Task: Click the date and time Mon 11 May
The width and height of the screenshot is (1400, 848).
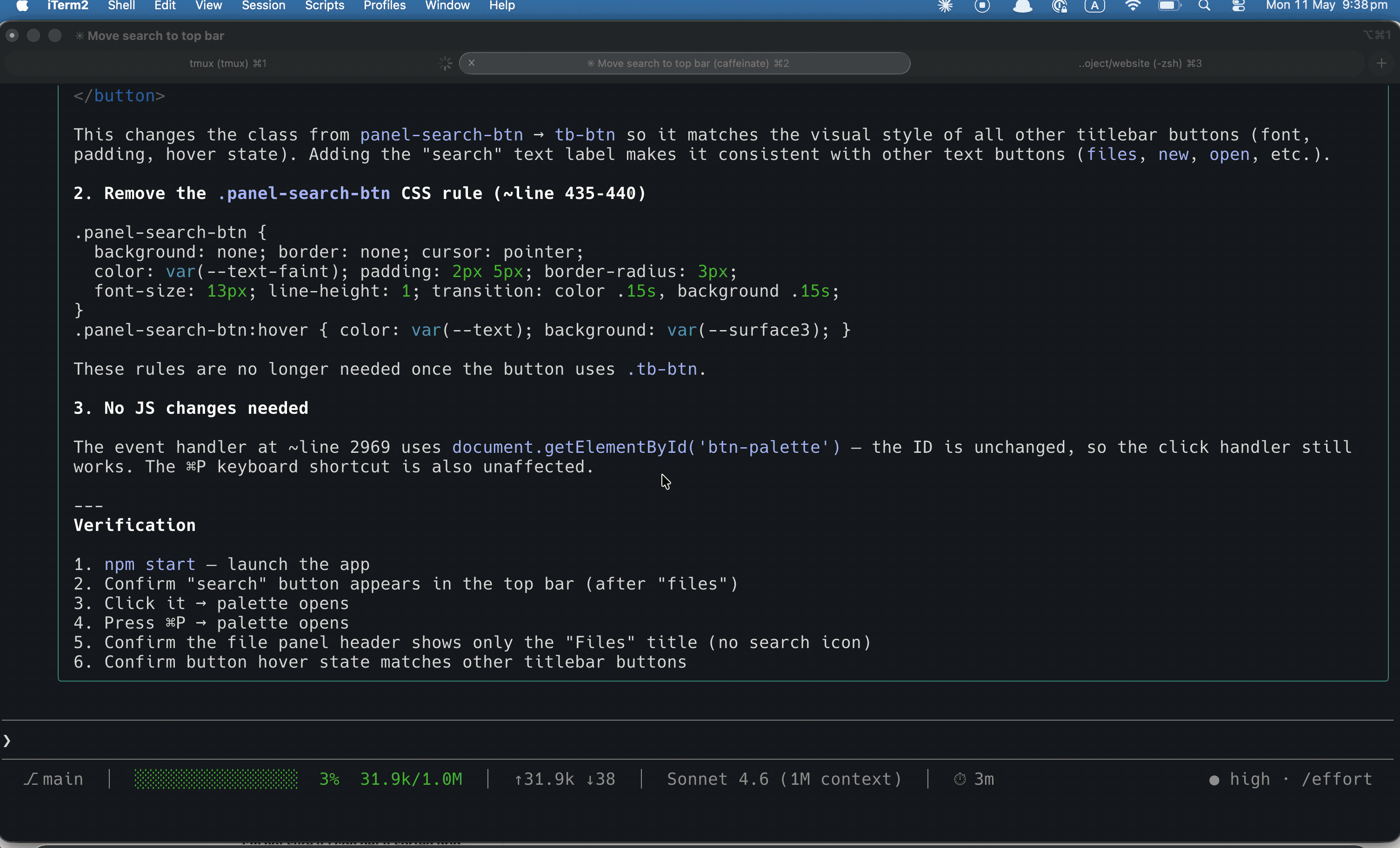Action: 1327,6
